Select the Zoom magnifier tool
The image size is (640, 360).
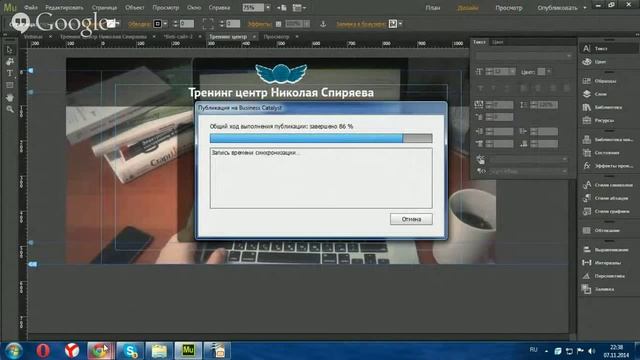10,109
